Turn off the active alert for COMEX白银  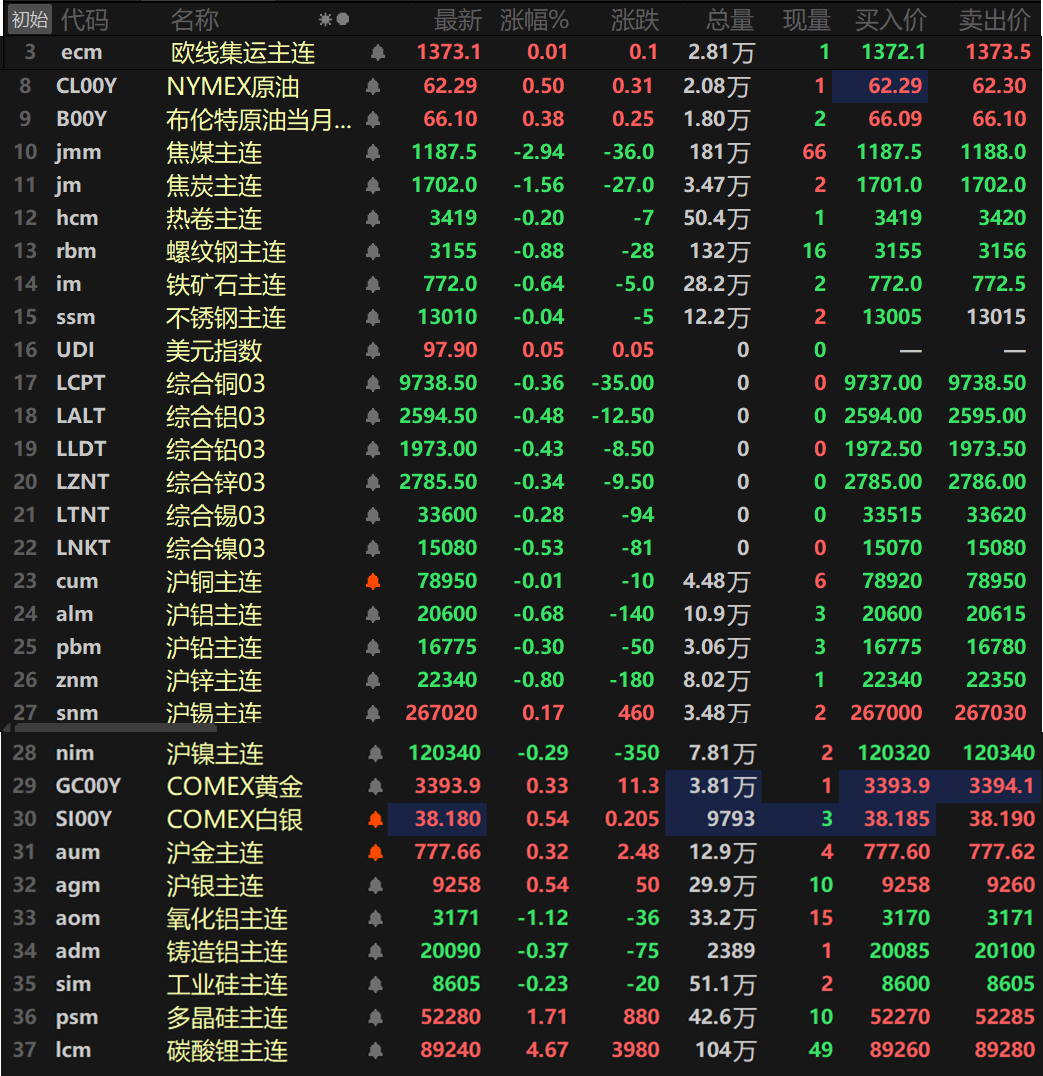coord(376,820)
